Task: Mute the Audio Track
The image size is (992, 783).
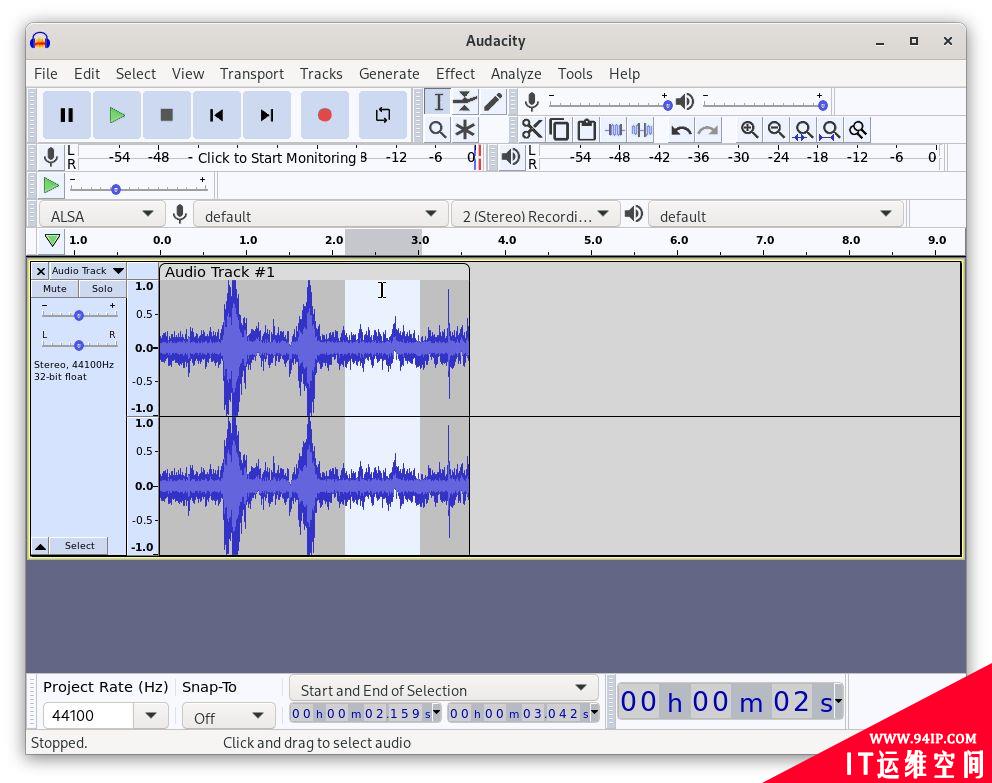Action: click(54, 288)
